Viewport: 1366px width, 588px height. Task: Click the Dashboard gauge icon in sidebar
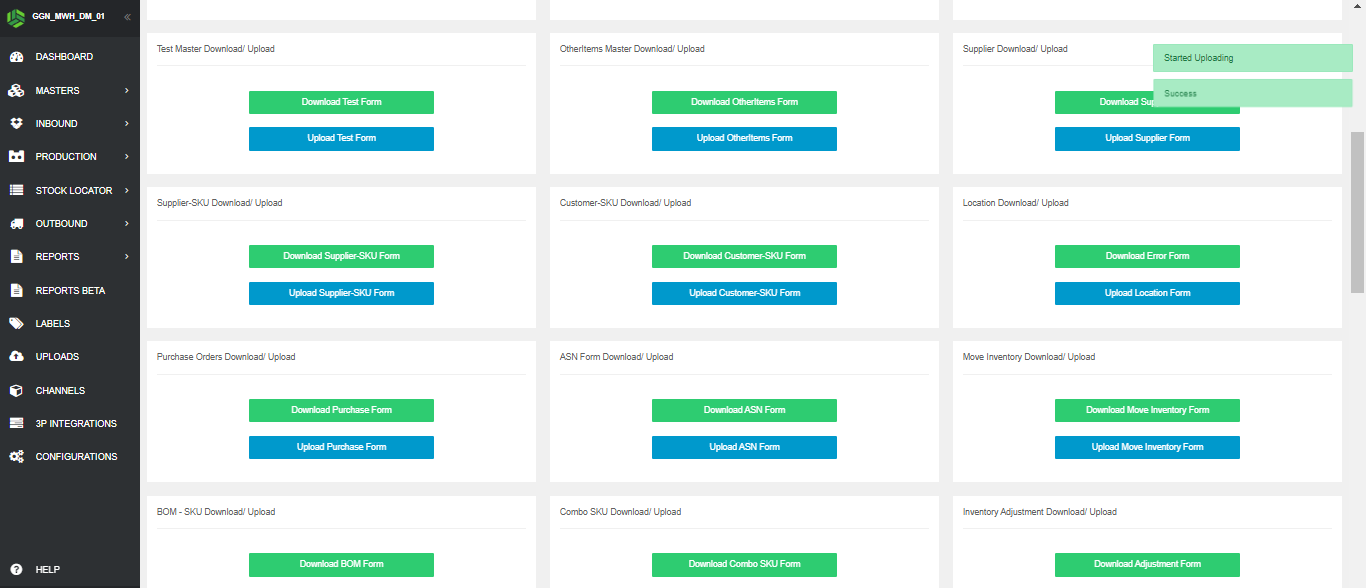[16, 57]
